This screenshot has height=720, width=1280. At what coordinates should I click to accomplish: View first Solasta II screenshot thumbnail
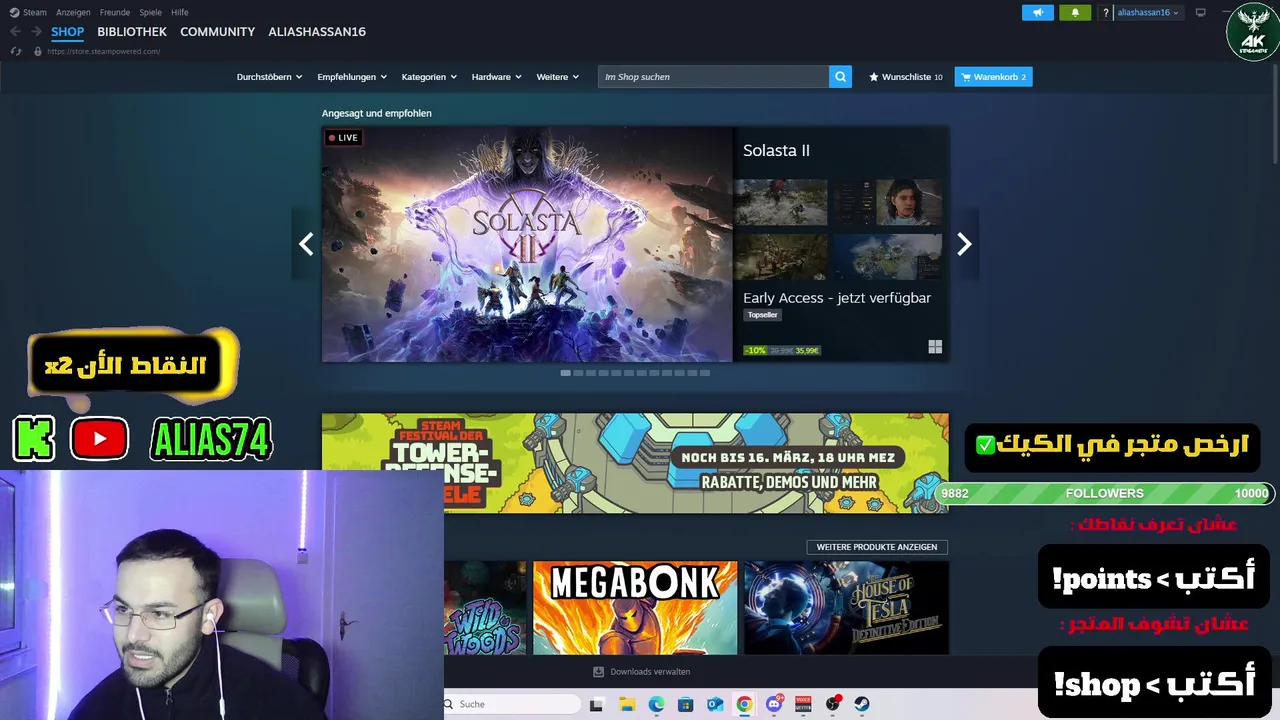[x=781, y=202]
